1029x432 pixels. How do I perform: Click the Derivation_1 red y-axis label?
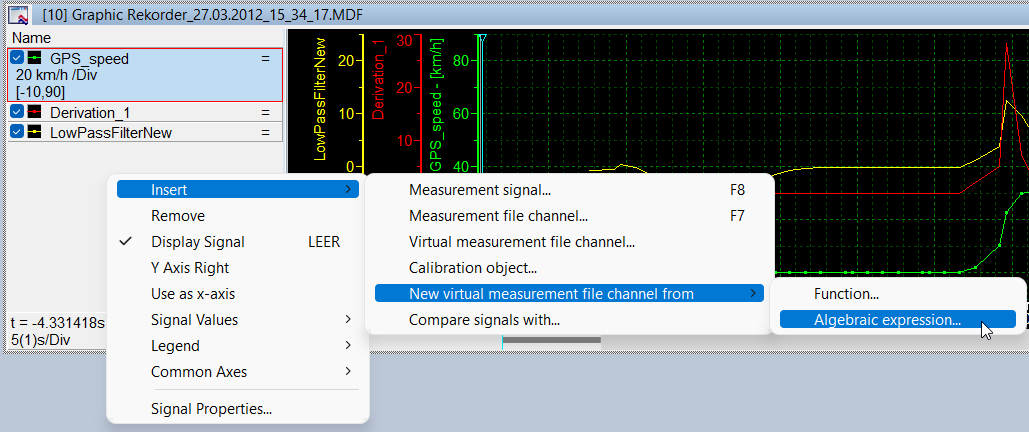[379, 77]
